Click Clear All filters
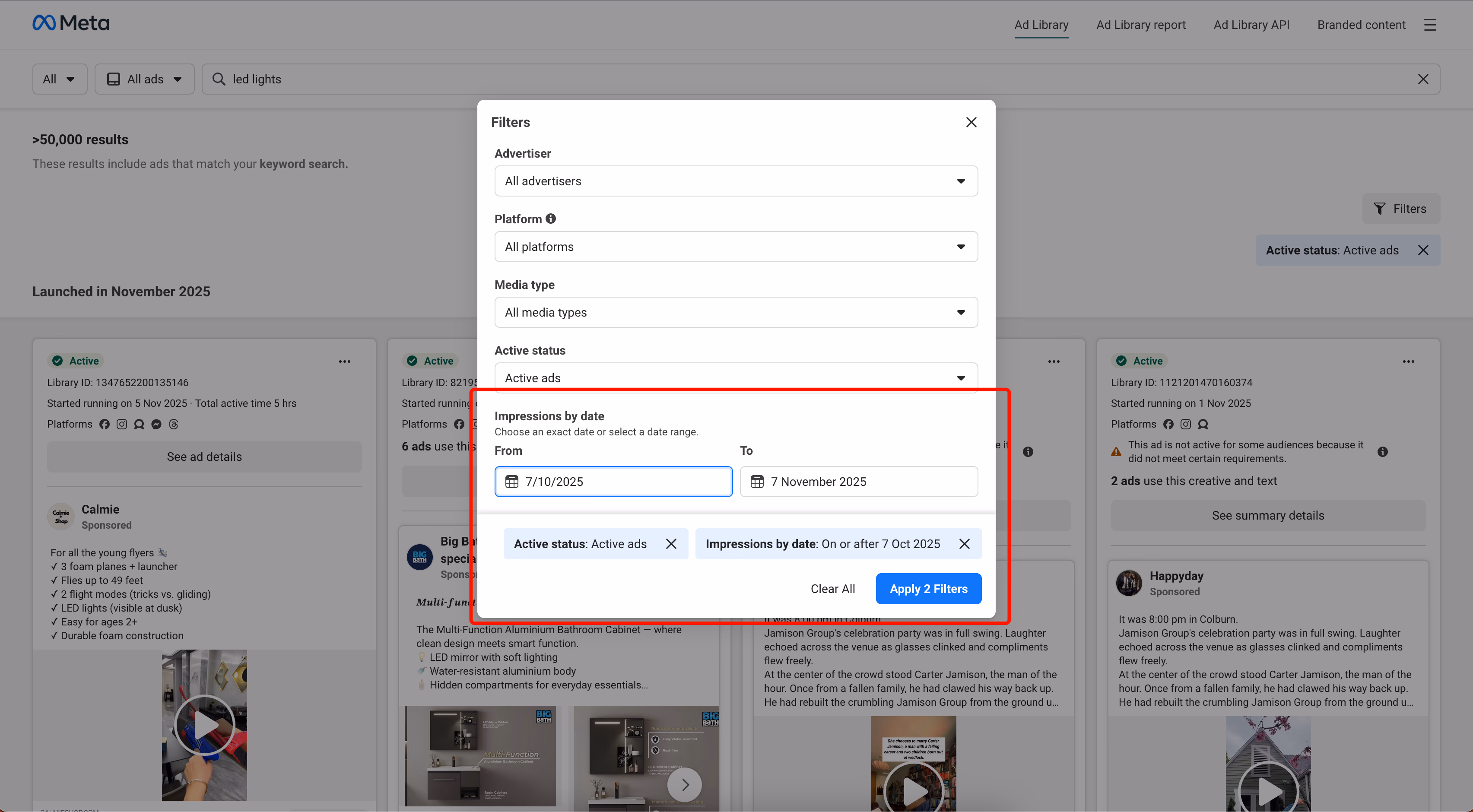1473x812 pixels. pyautogui.click(x=832, y=588)
